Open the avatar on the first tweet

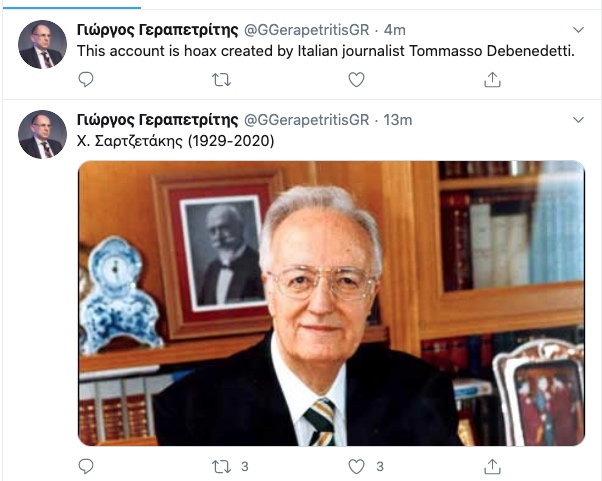point(42,45)
